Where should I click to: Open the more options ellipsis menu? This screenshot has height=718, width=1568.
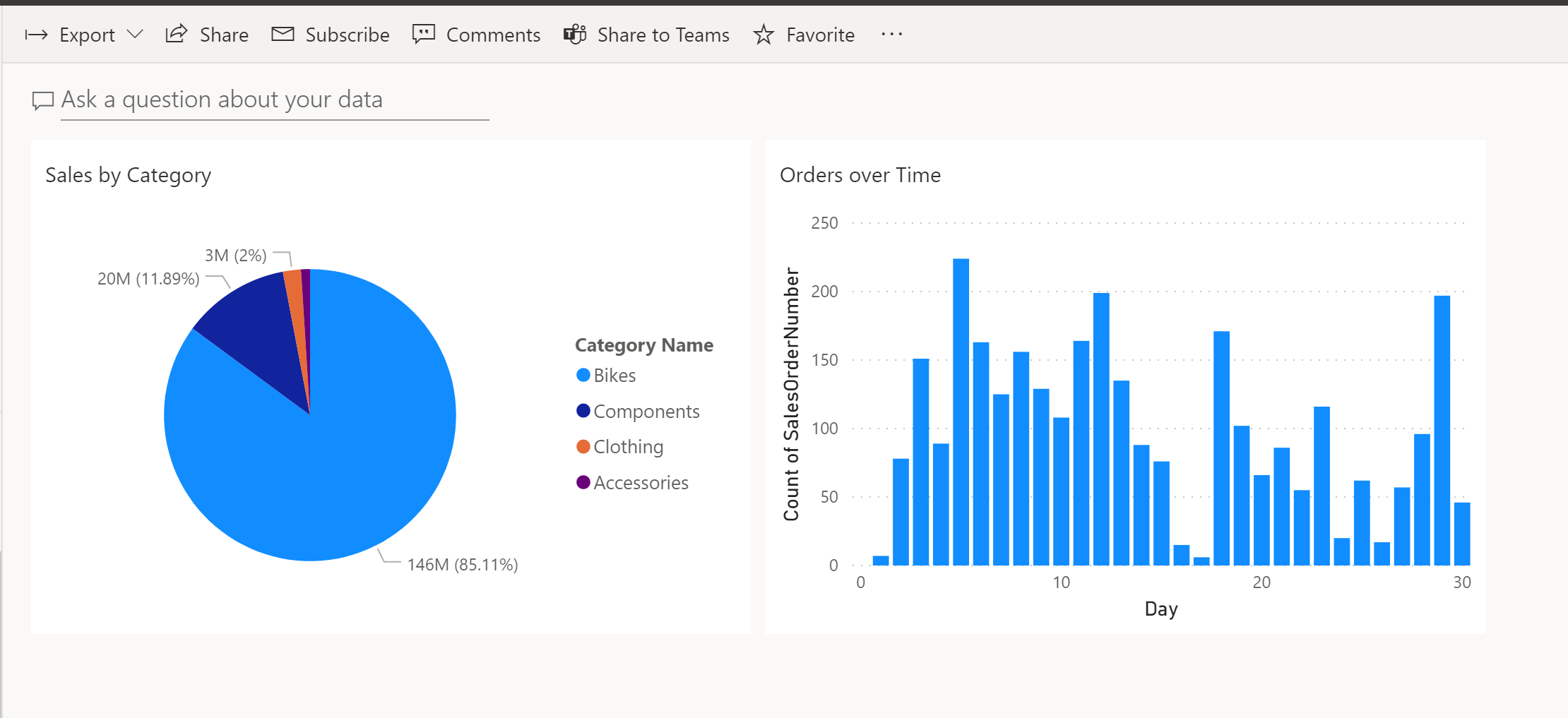click(x=892, y=34)
